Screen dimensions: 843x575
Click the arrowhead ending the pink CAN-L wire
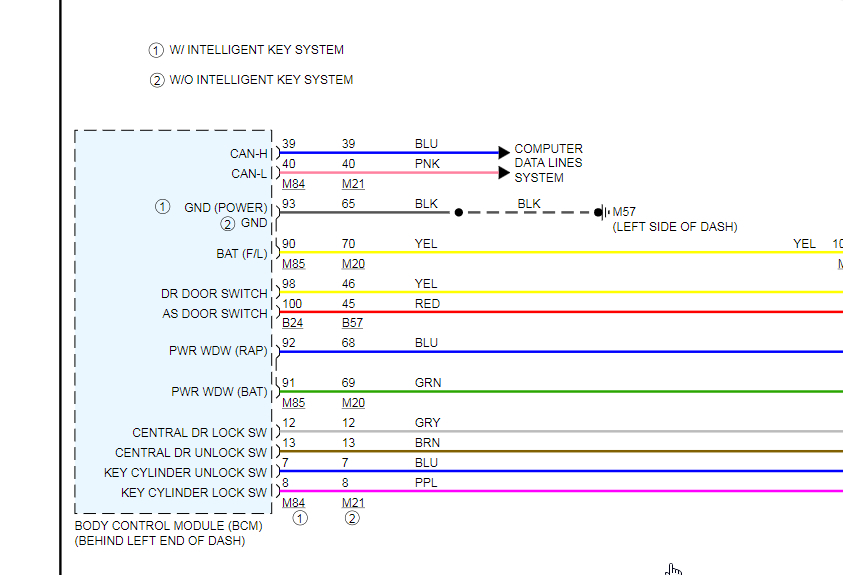[504, 172]
